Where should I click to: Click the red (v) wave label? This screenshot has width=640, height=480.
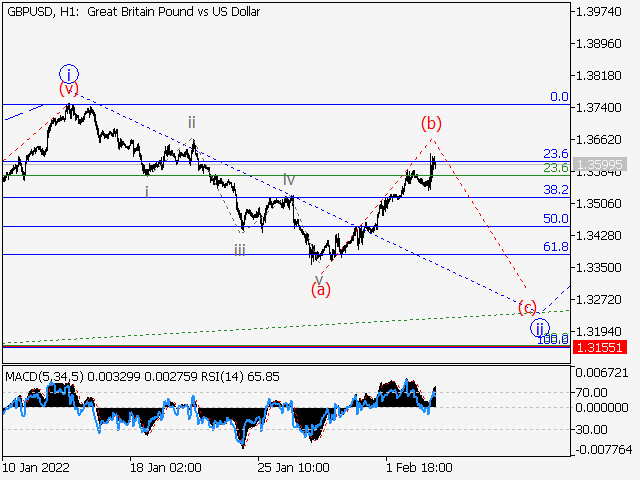tap(69, 89)
